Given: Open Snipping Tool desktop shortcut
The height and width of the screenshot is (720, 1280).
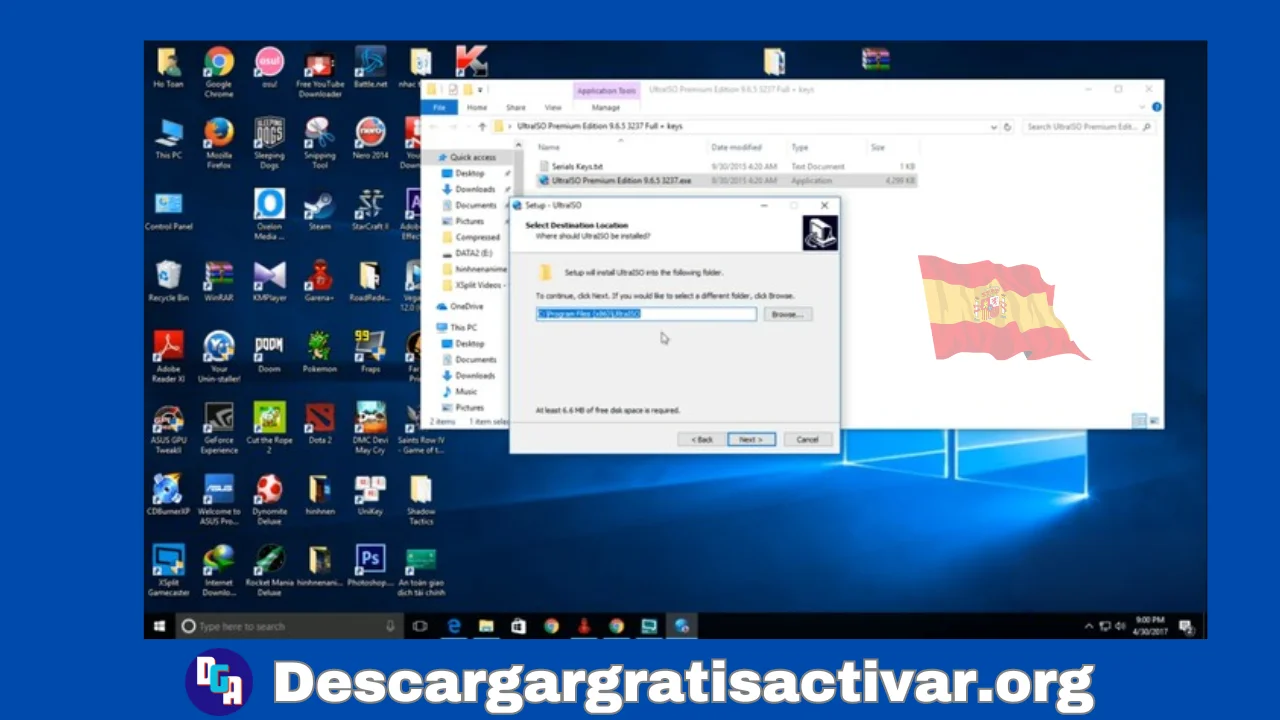Looking at the screenshot, I should tap(320, 143).
